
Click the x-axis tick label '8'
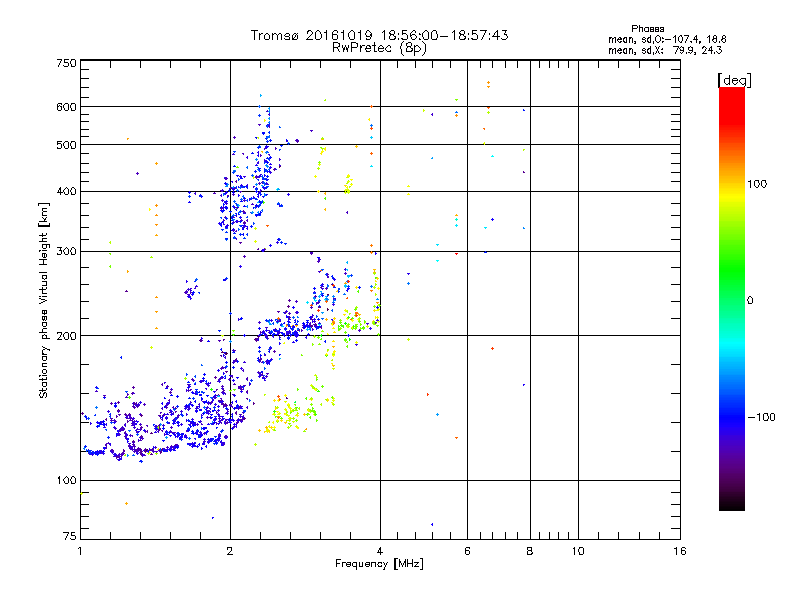coord(530,551)
